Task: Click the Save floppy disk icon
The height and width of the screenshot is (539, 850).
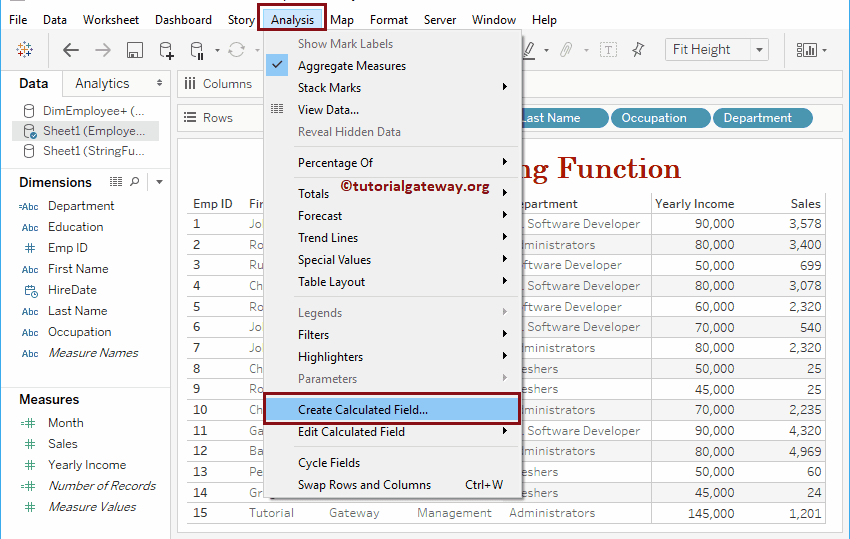Action: pos(134,50)
